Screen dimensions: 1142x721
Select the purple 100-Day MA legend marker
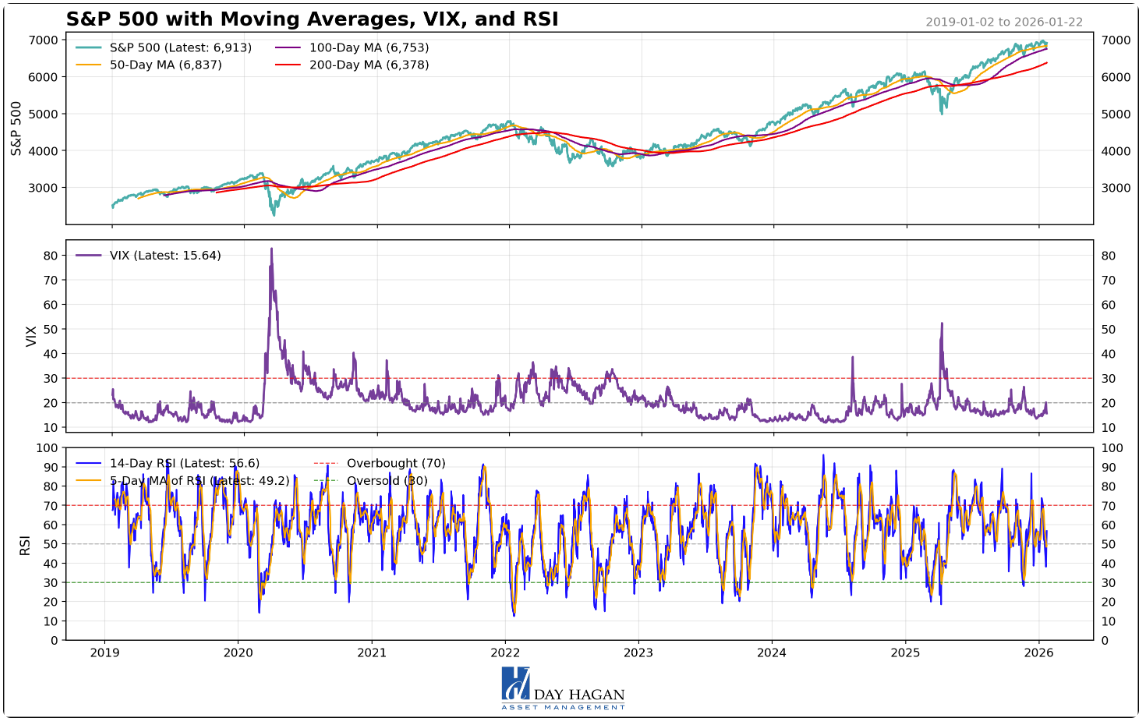tap(286, 48)
